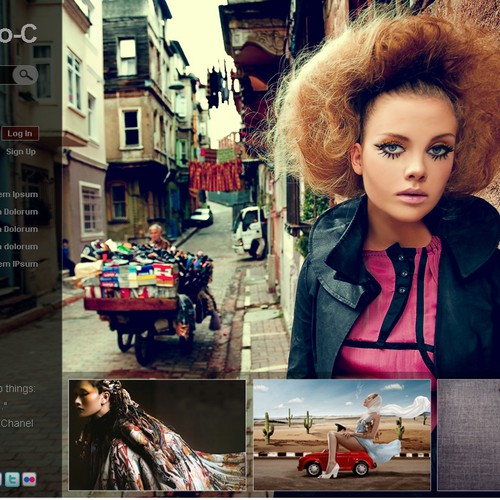Click the Log In button
The width and height of the screenshot is (500, 500).
click(x=20, y=134)
